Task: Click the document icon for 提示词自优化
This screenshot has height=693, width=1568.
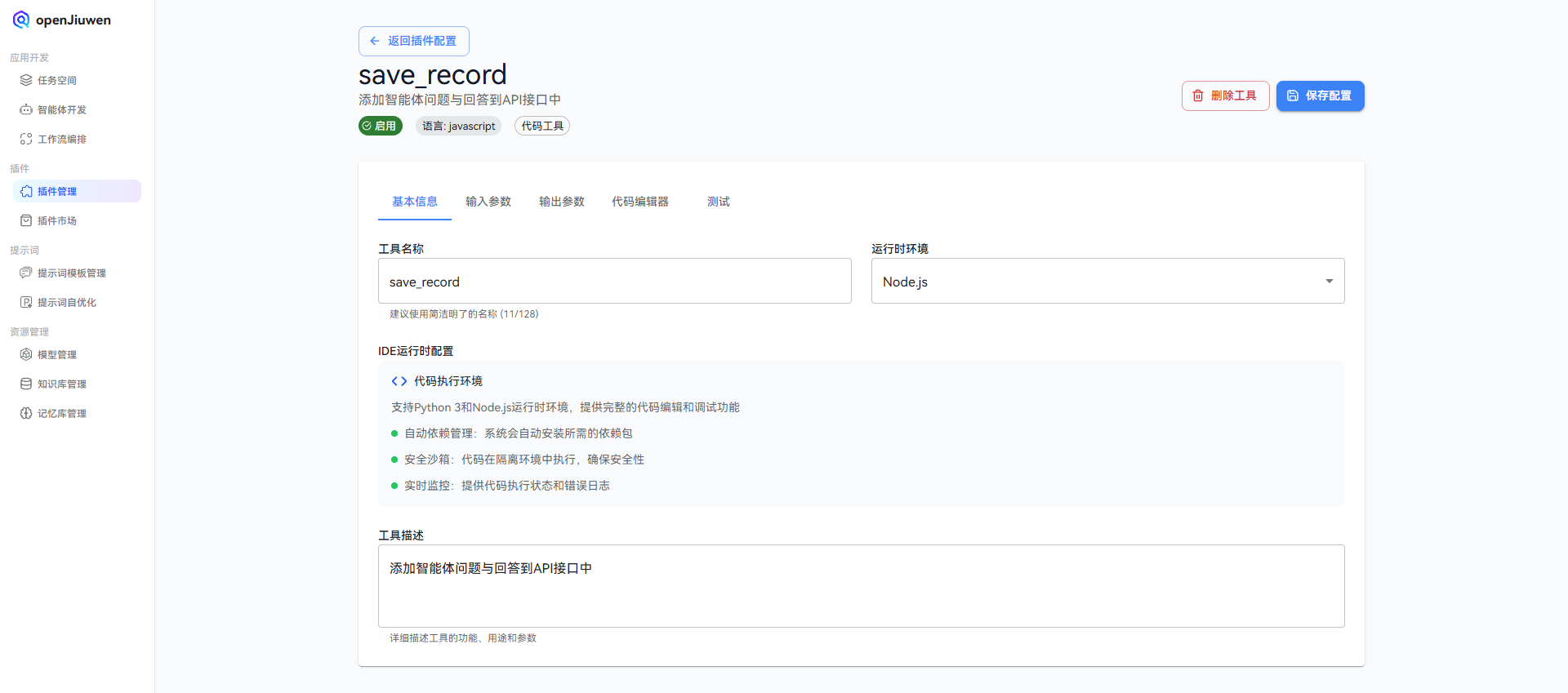Action: (26, 302)
